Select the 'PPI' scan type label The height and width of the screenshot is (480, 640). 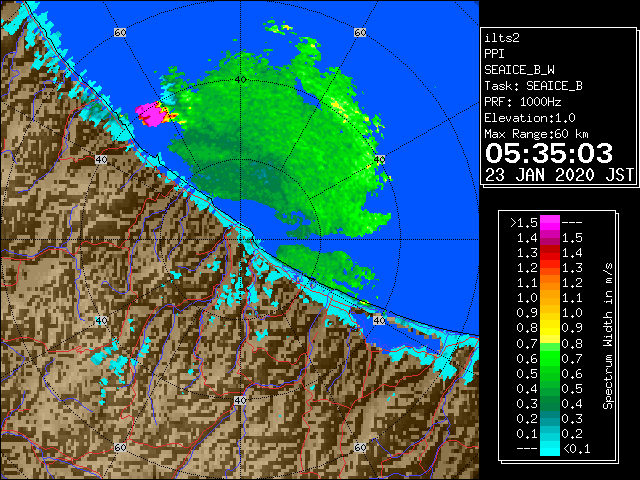pos(494,54)
